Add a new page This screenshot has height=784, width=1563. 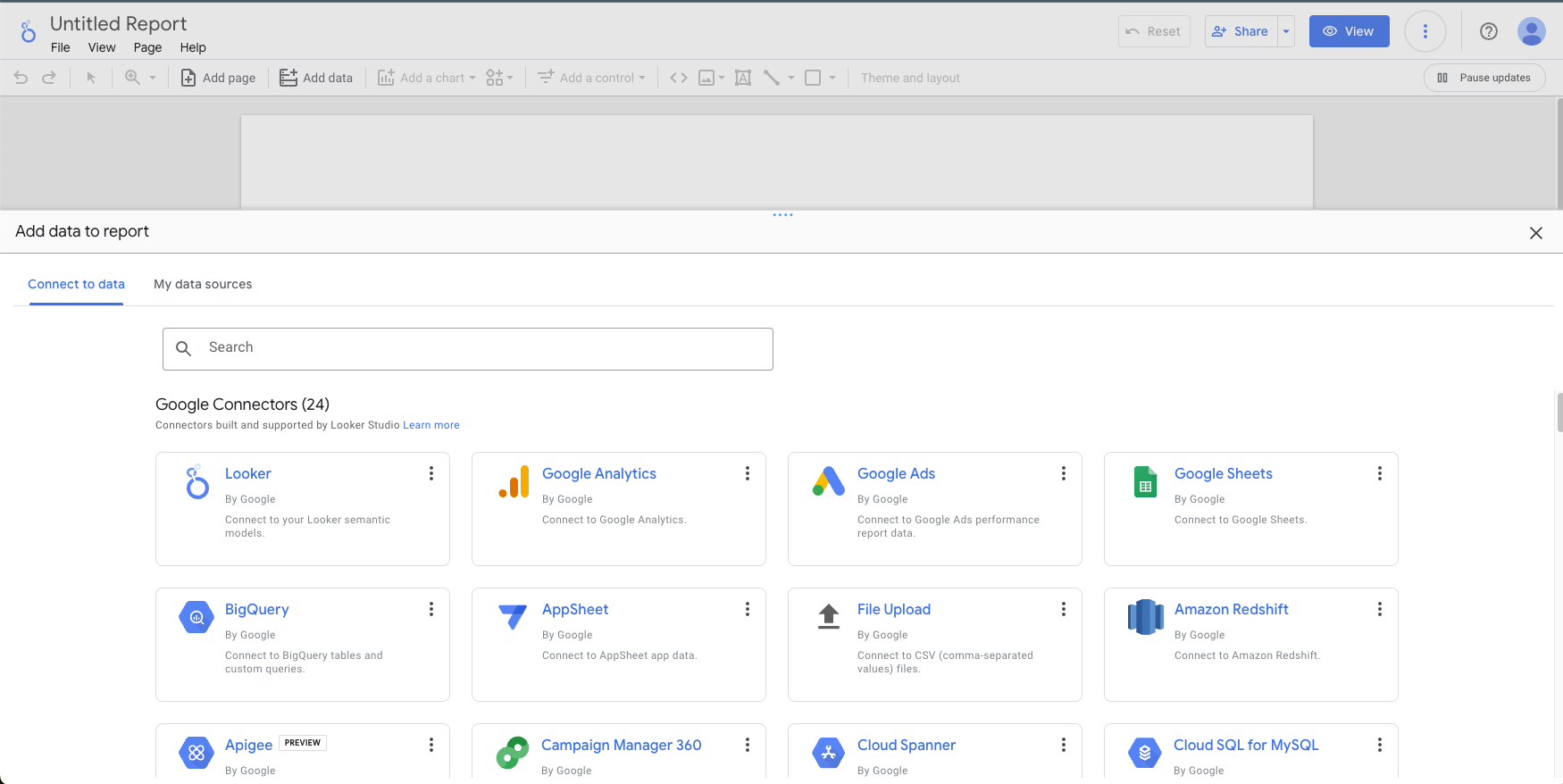[x=218, y=78]
